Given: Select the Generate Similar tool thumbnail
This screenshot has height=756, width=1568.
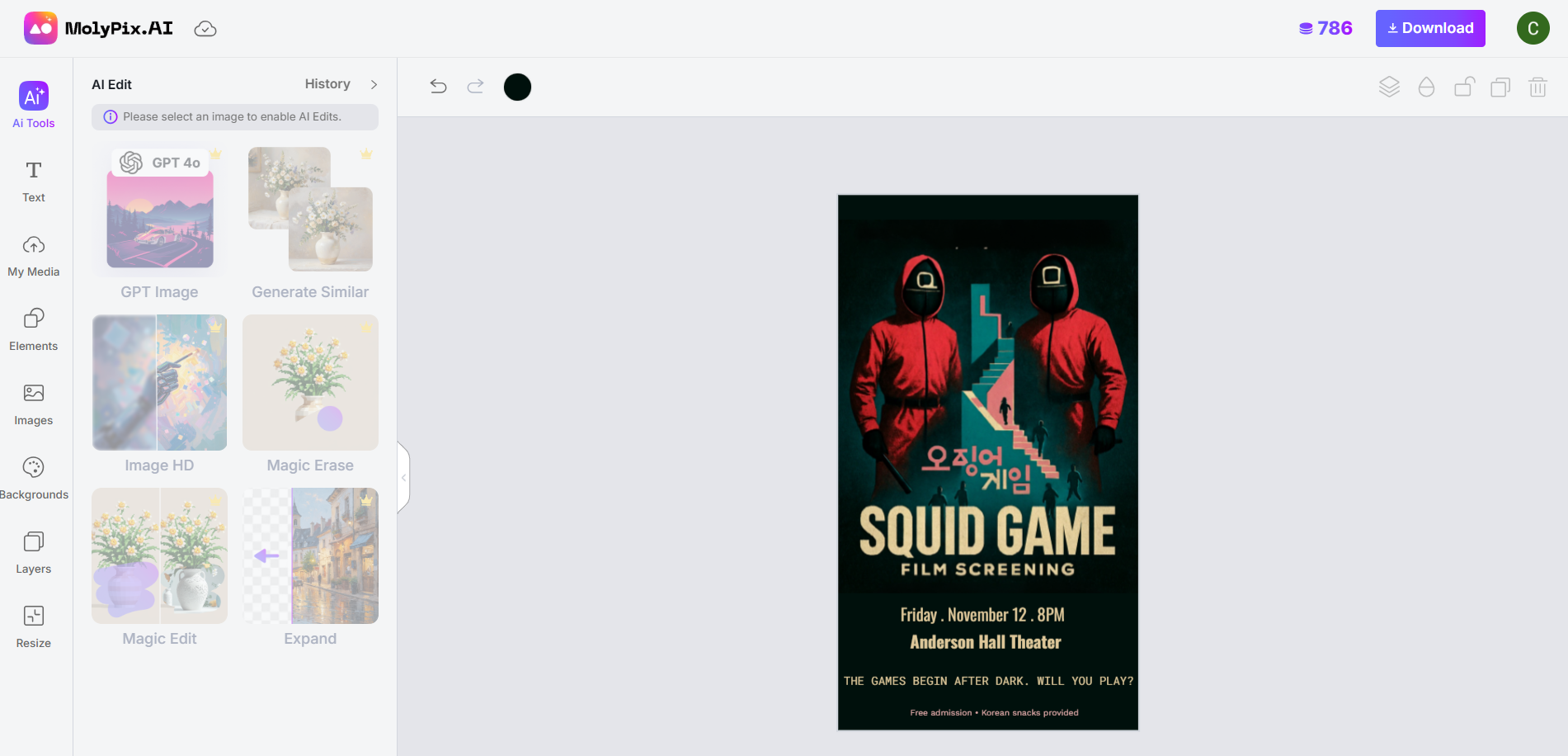Looking at the screenshot, I should [x=310, y=208].
